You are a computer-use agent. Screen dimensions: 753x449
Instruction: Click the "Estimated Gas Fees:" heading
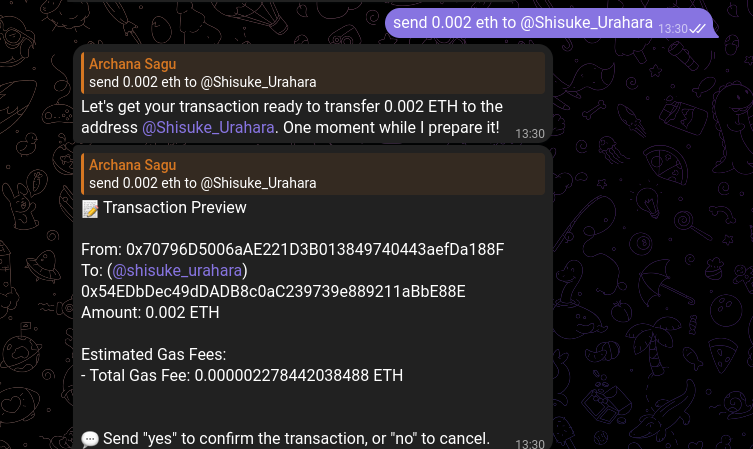153,354
